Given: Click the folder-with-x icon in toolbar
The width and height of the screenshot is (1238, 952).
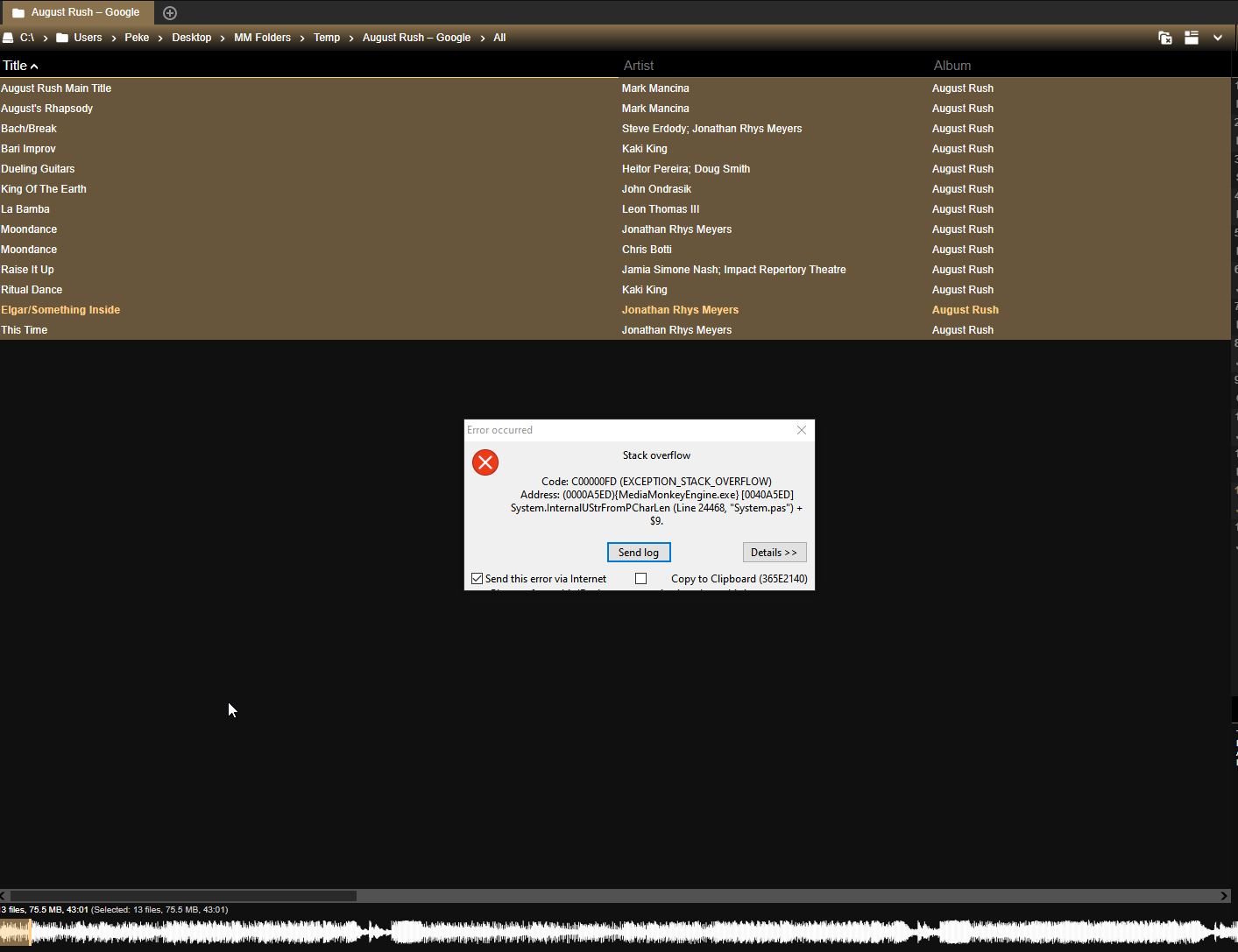Looking at the screenshot, I should point(1165,38).
